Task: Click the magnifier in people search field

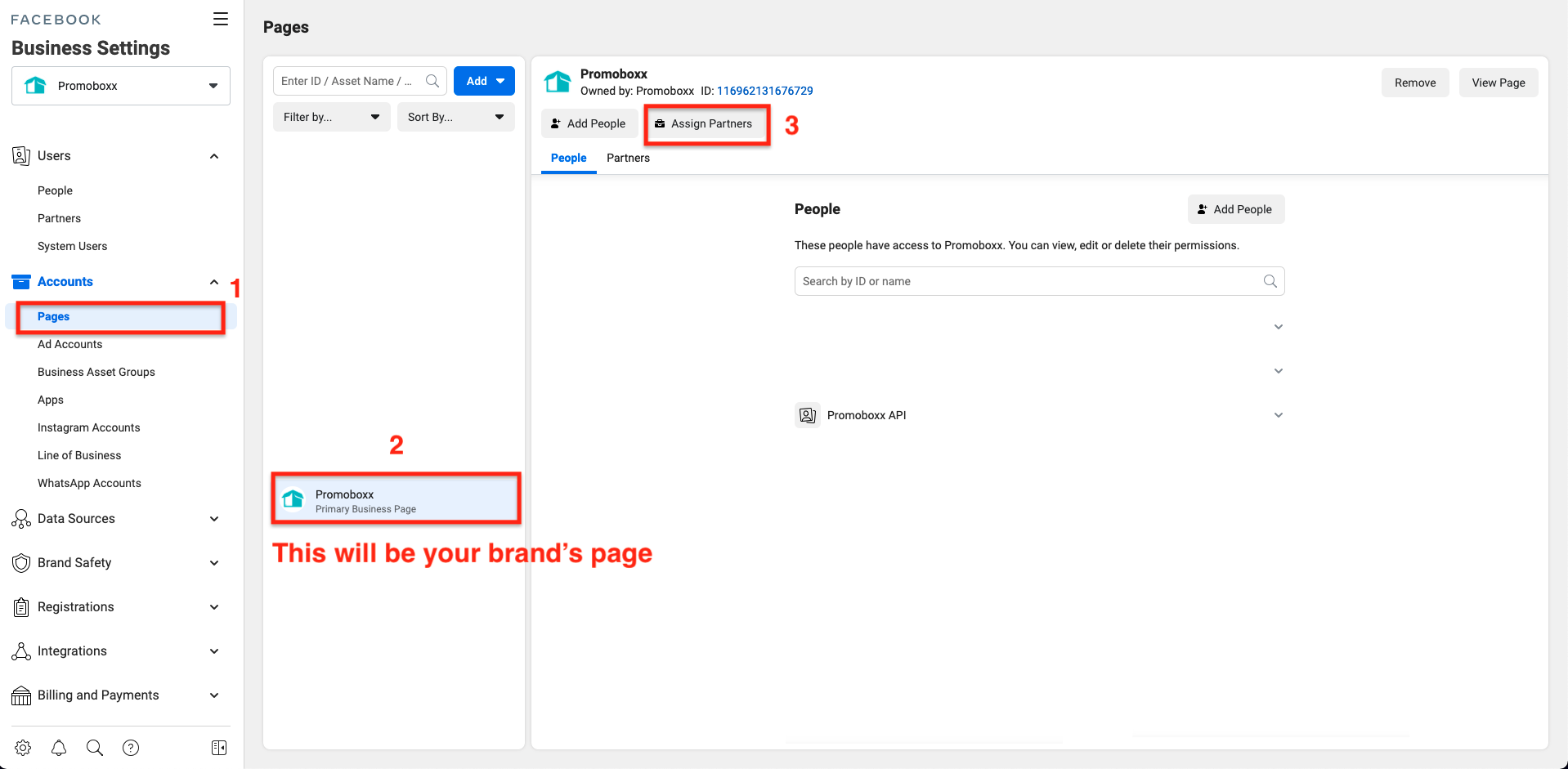Action: pos(1270,281)
